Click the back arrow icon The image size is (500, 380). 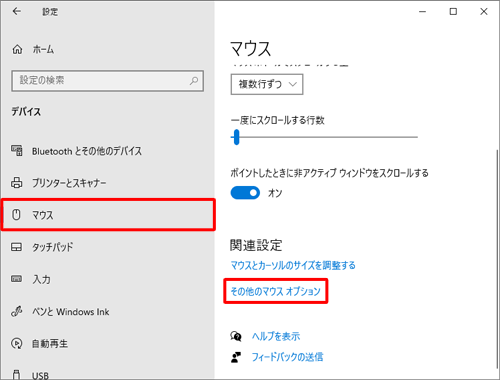coord(17,12)
